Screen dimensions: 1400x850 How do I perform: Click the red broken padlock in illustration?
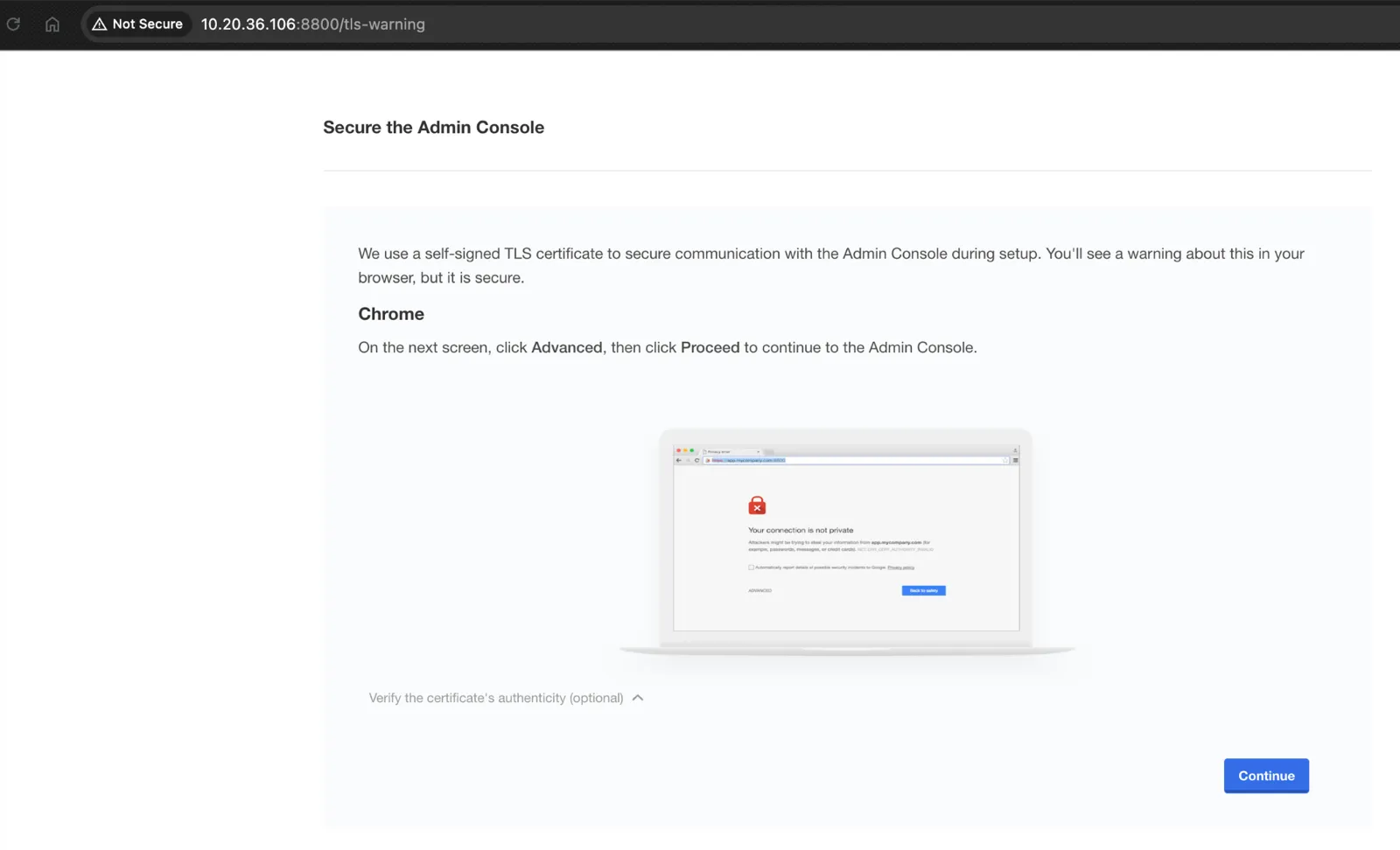[757, 505]
